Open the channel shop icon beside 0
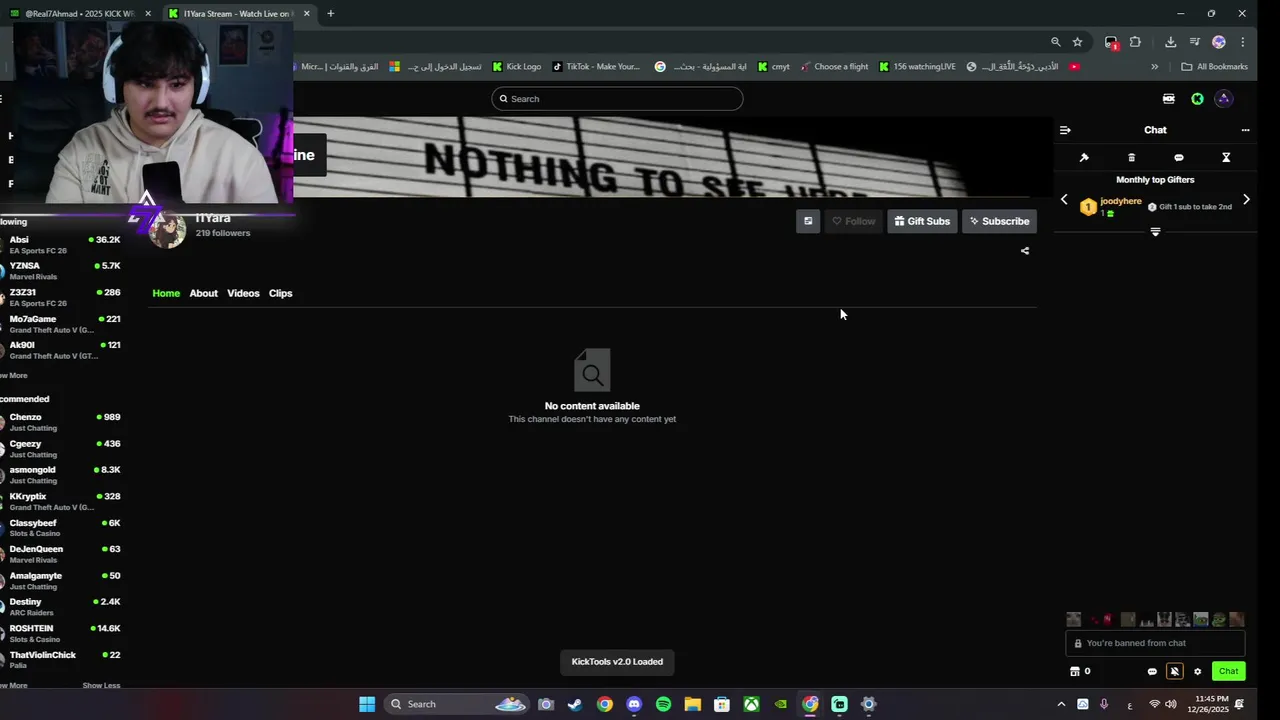 [1075, 671]
